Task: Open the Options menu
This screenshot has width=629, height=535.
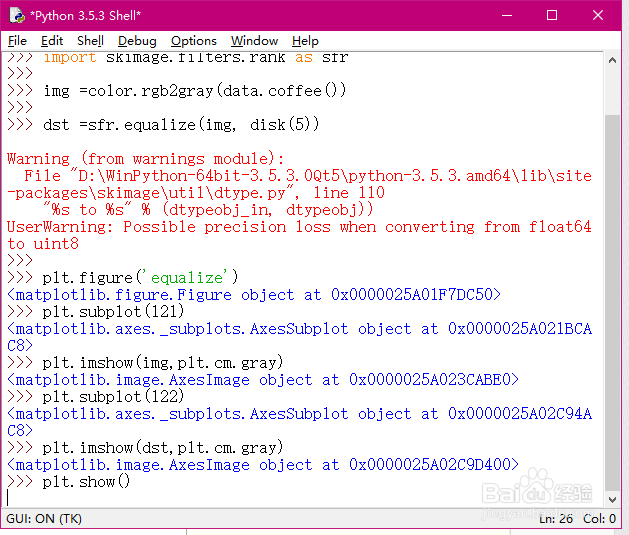Action: pyautogui.click(x=194, y=41)
